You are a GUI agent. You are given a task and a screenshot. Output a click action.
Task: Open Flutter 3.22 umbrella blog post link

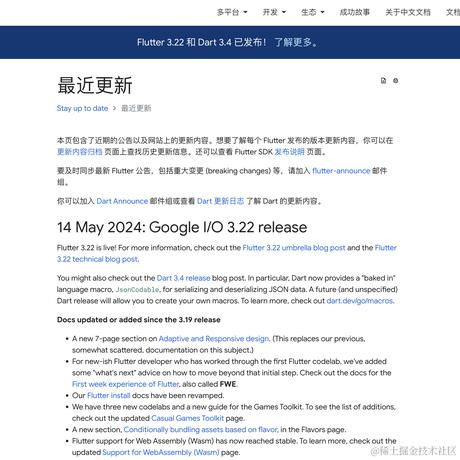coord(294,248)
